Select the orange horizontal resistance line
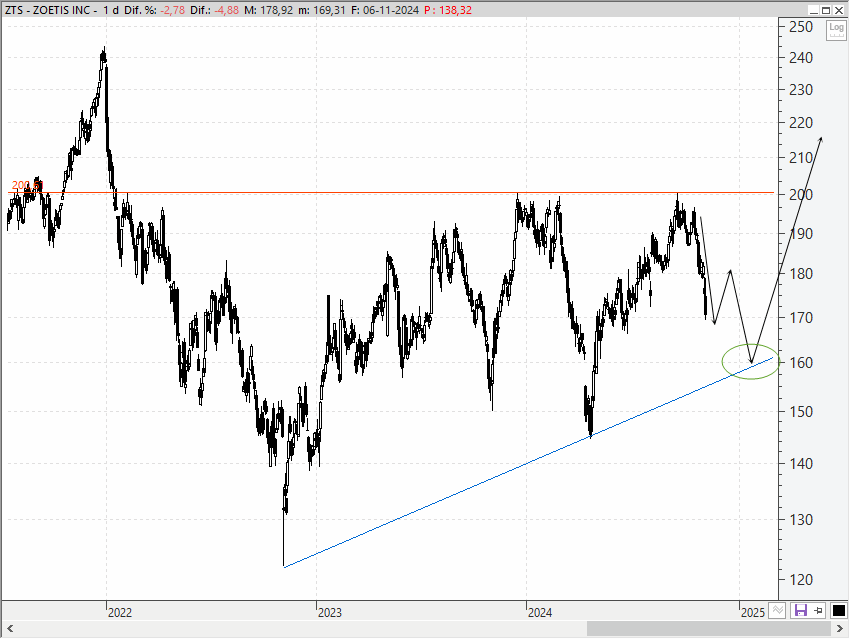This screenshot has height=639, width=850. (x=390, y=192)
